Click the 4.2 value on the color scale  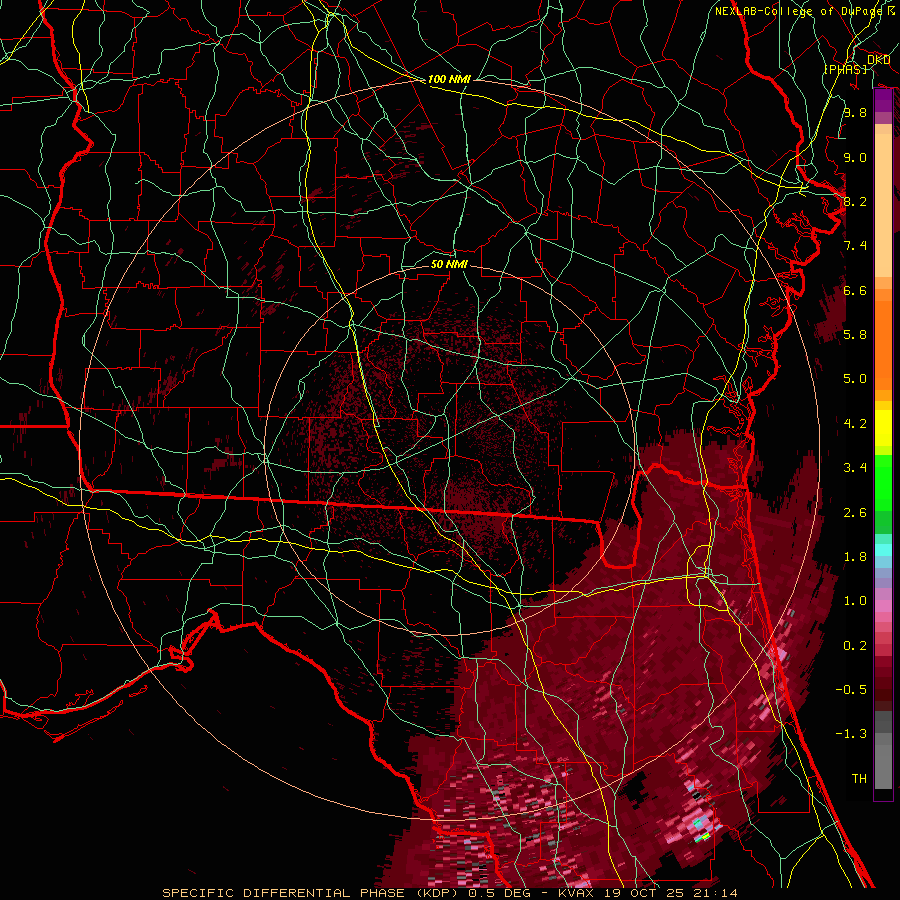pyautogui.click(x=855, y=424)
